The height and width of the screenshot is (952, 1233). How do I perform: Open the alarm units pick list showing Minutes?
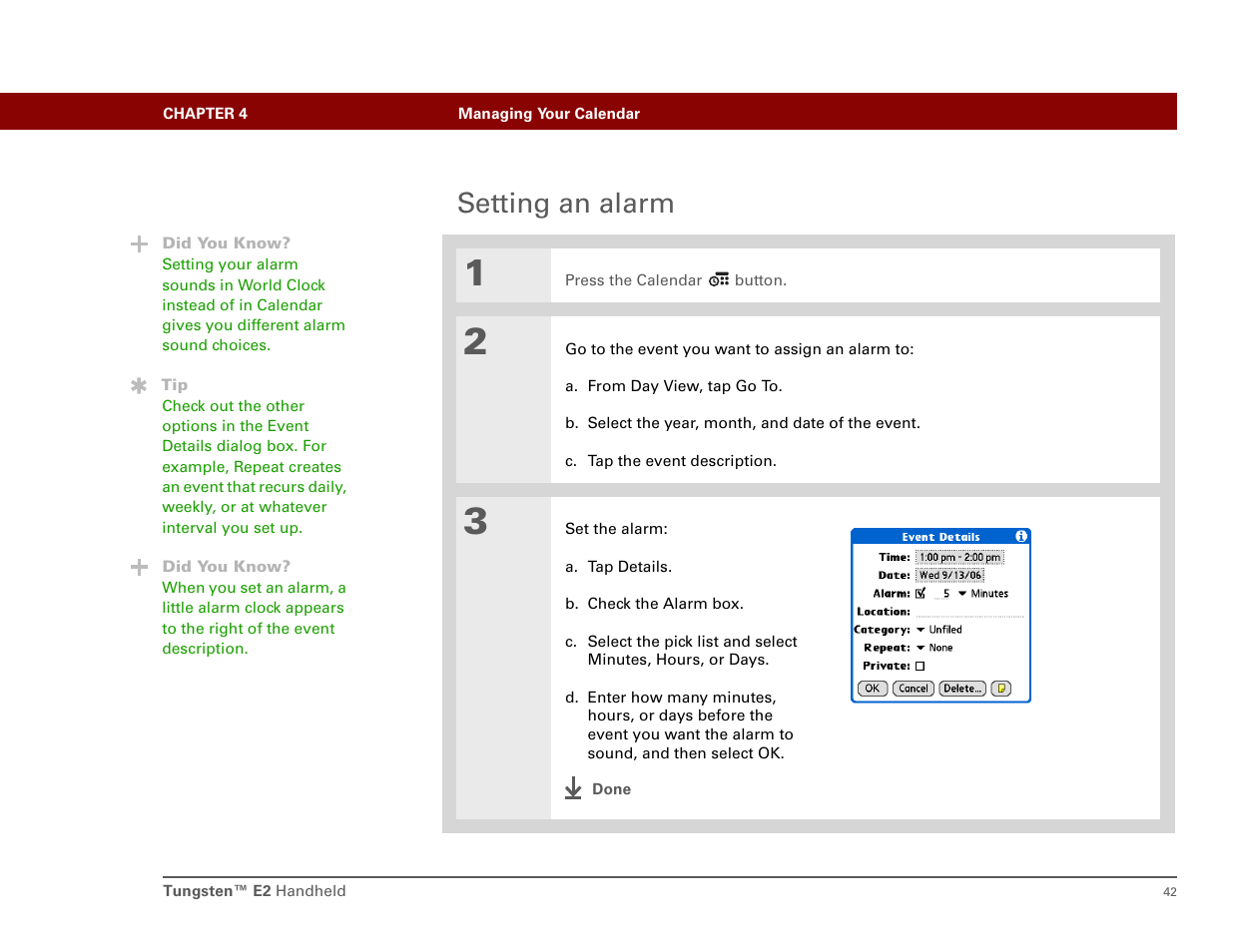[983, 594]
